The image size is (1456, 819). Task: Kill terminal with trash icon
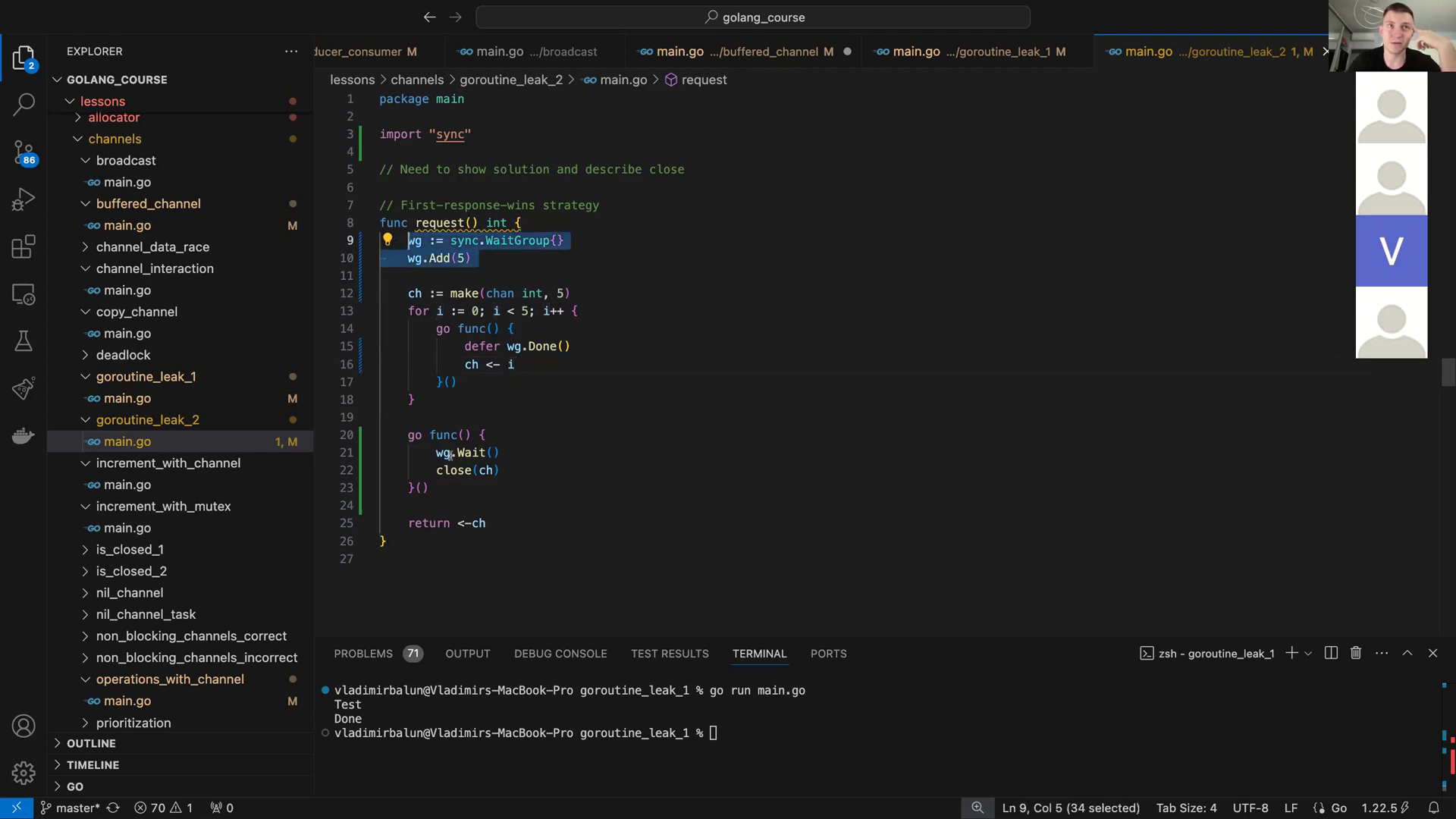click(x=1356, y=653)
